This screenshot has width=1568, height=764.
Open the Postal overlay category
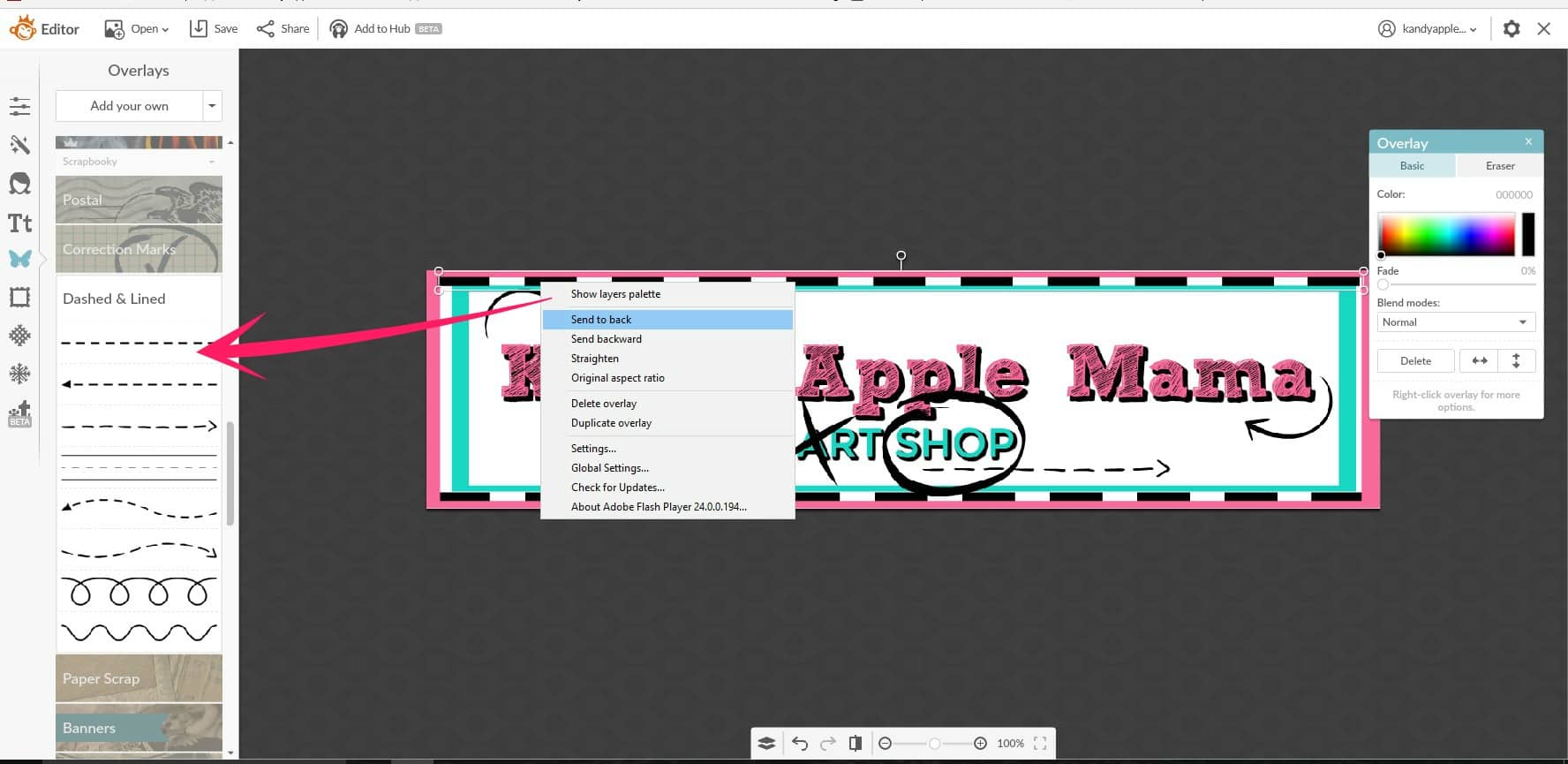pyautogui.click(x=139, y=200)
